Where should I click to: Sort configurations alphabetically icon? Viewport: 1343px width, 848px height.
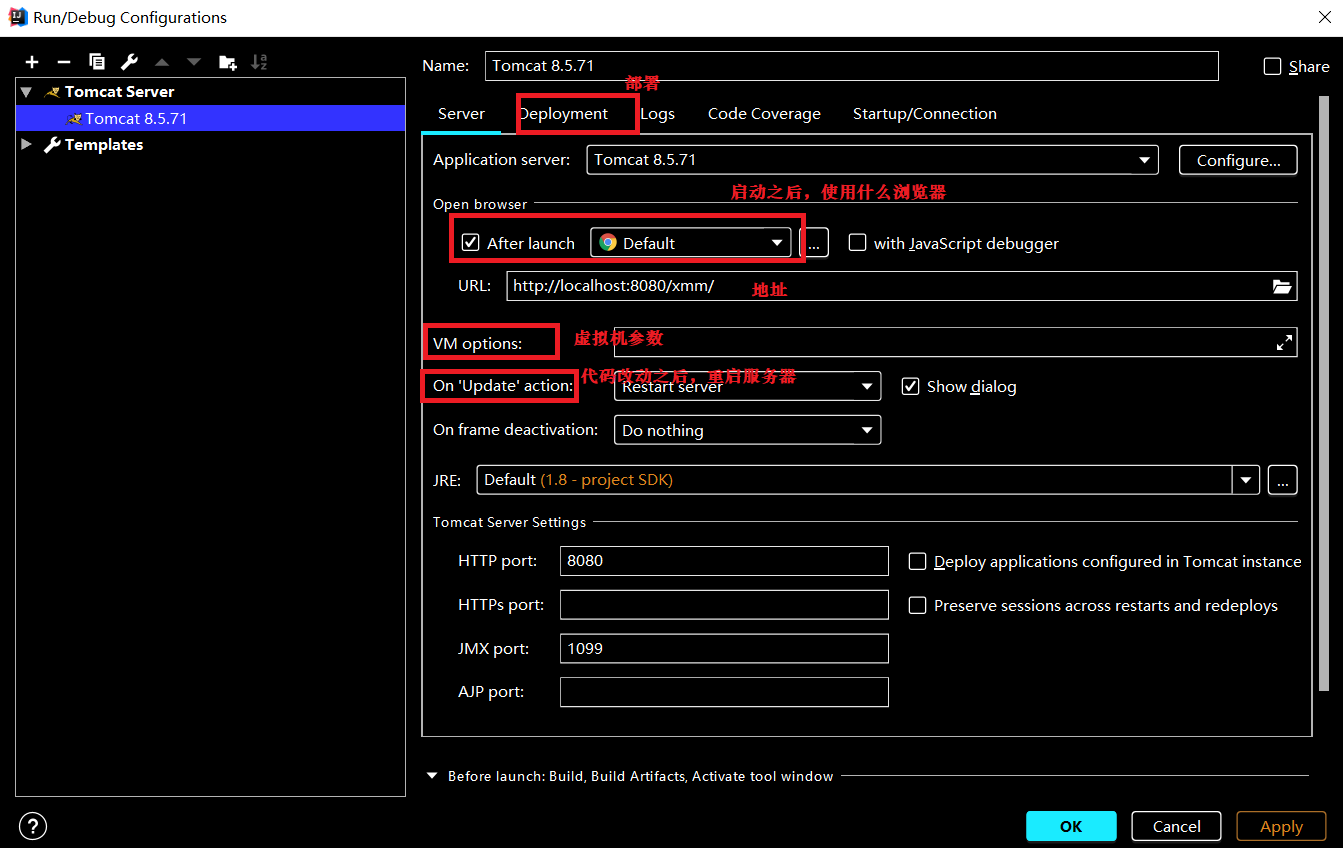click(259, 62)
